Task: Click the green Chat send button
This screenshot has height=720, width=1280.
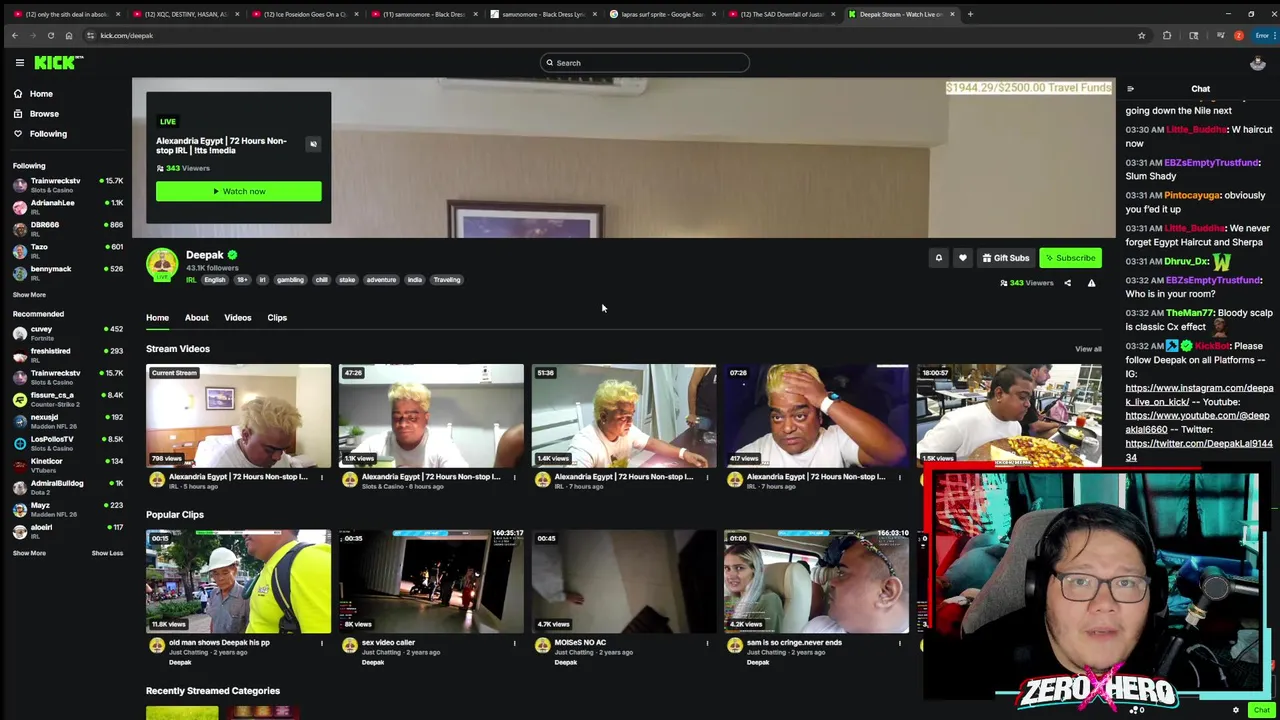Action: [1261, 710]
